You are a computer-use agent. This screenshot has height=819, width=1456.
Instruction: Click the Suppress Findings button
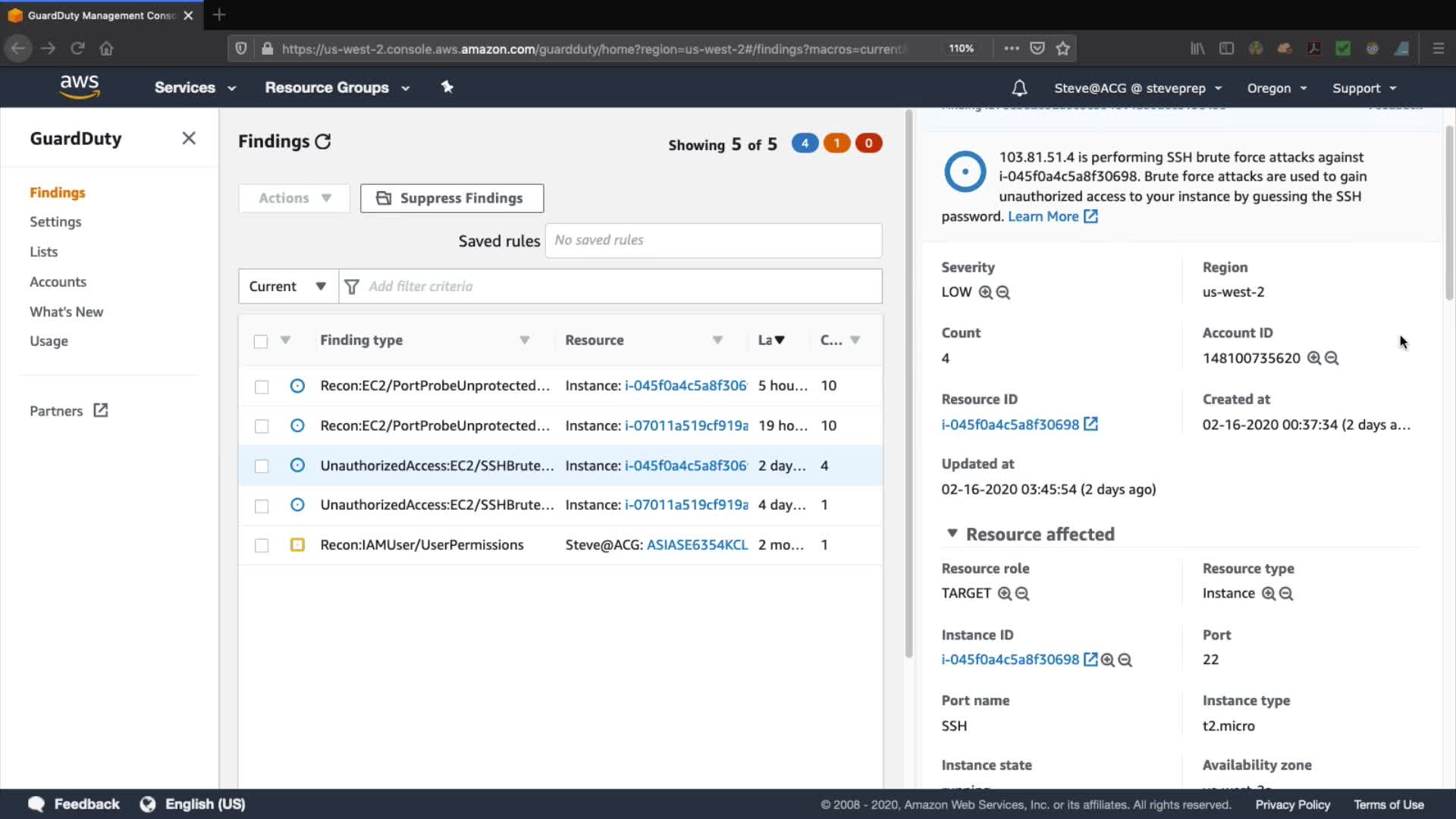click(x=452, y=198)
